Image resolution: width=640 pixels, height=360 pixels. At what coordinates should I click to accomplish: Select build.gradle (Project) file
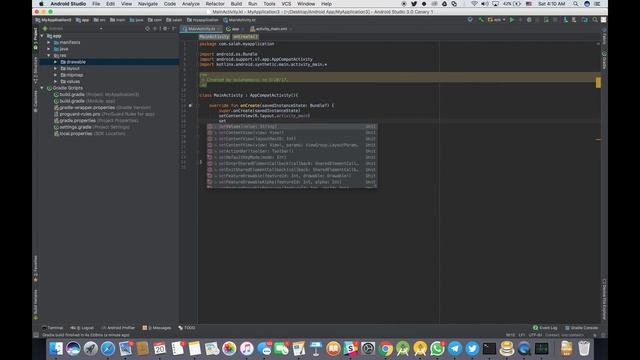point(96,95)
